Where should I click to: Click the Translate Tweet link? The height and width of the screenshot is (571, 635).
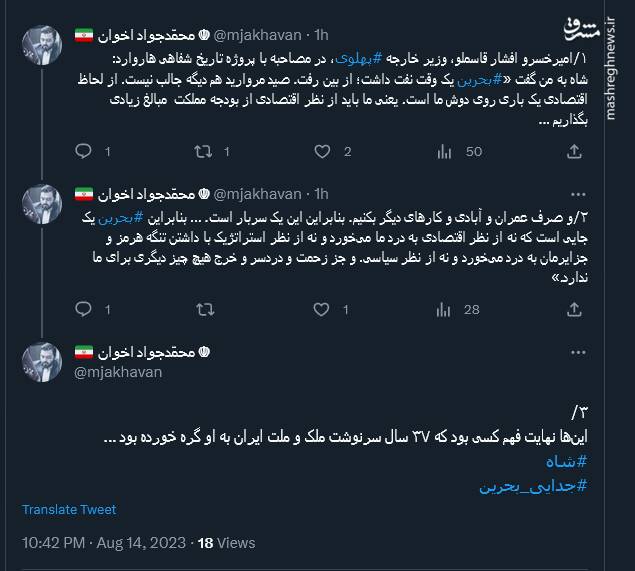(69, 510)
